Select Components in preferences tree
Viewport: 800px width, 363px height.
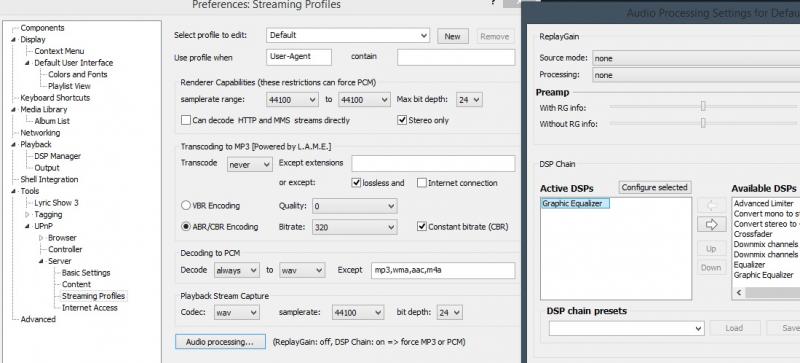tap(42, 28)
